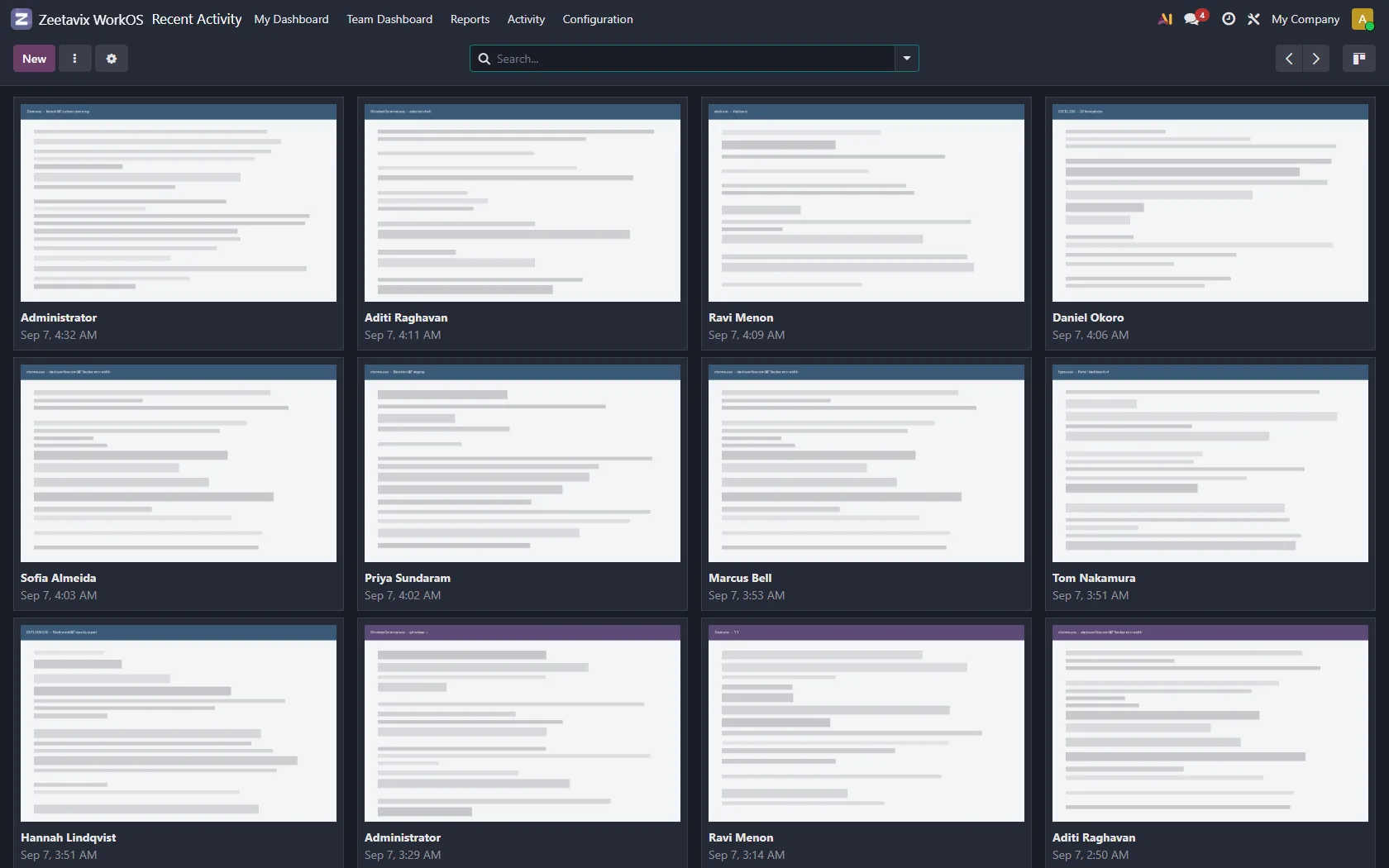Expand the search options dropdown arrow
1389x868 pixels.
pyautogui.click(x=907, y=59)
